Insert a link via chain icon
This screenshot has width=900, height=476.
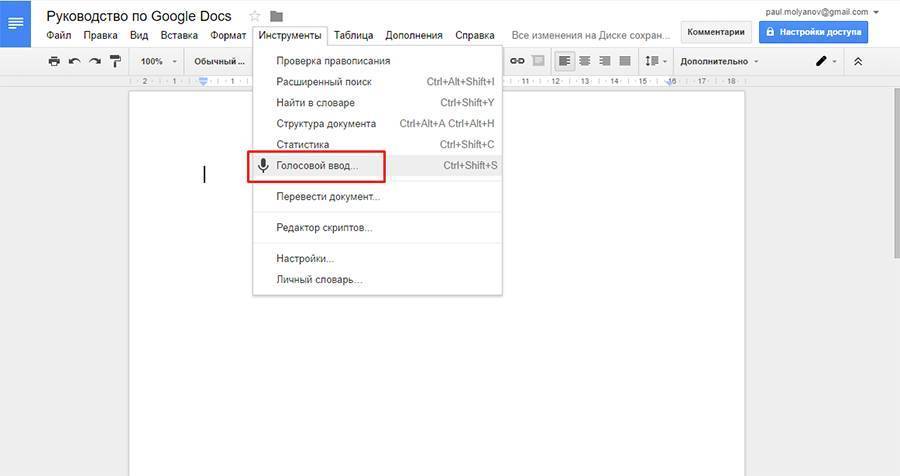pos(517,61)
